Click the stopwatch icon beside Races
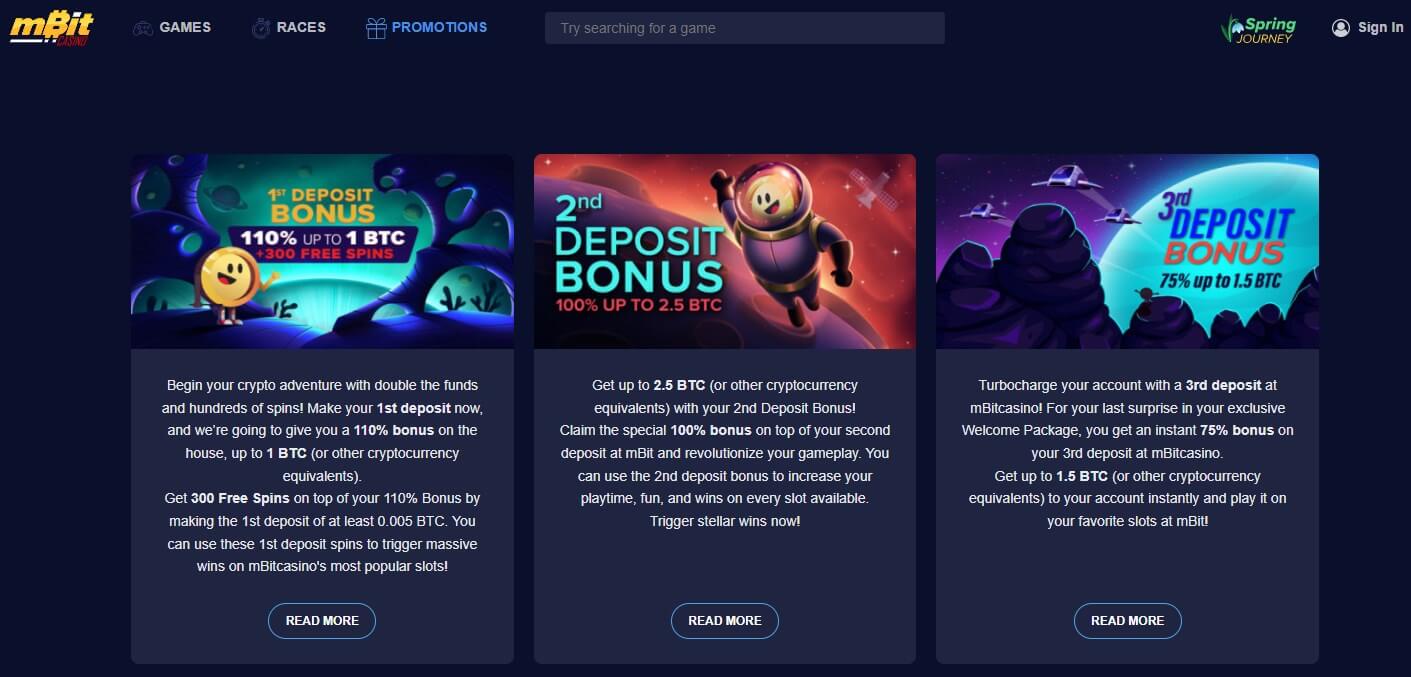Screen dimensions: 1411x677 tap(261, 28)
